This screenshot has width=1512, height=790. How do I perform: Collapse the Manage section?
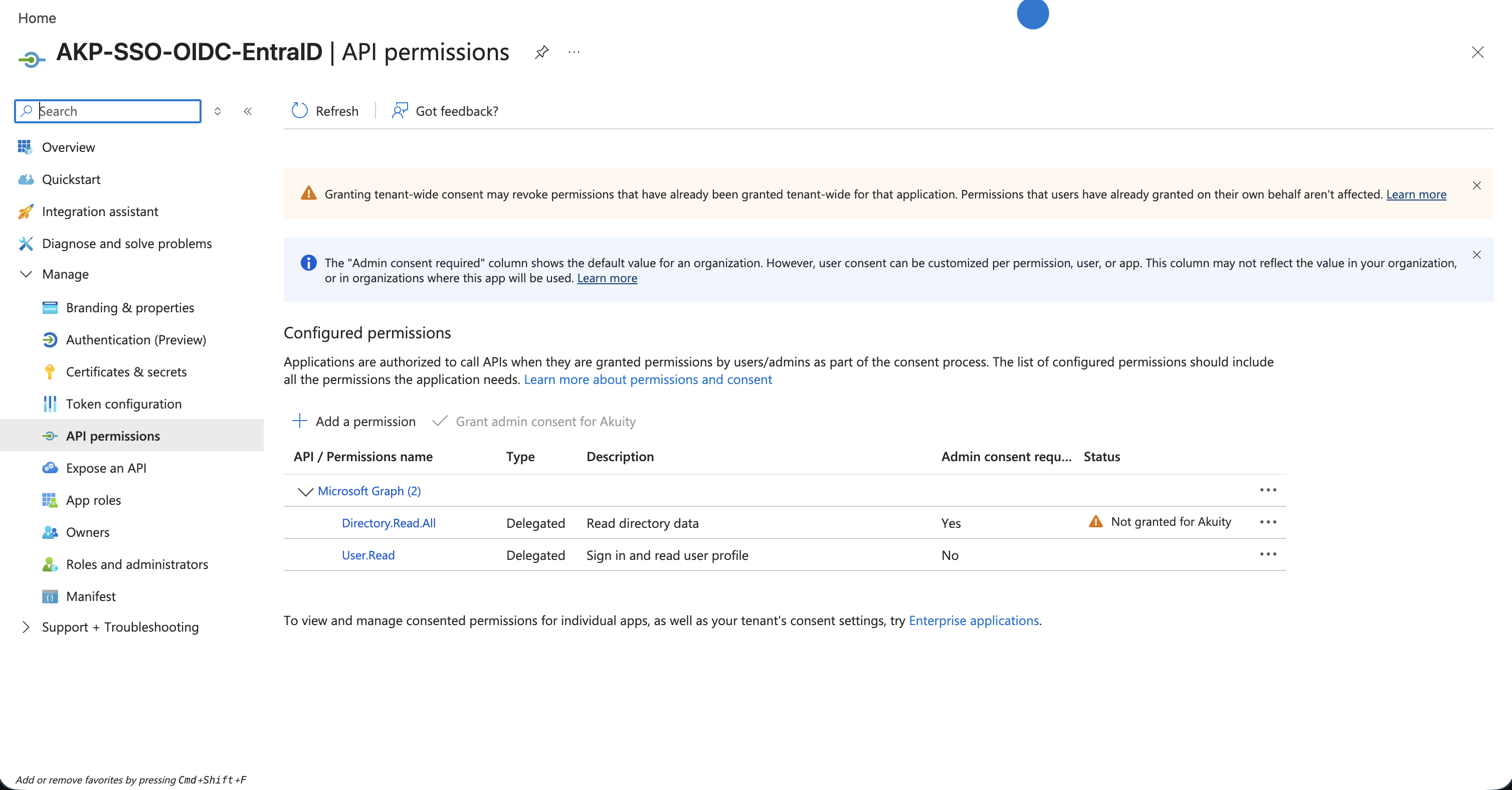(x=26, y=274)
